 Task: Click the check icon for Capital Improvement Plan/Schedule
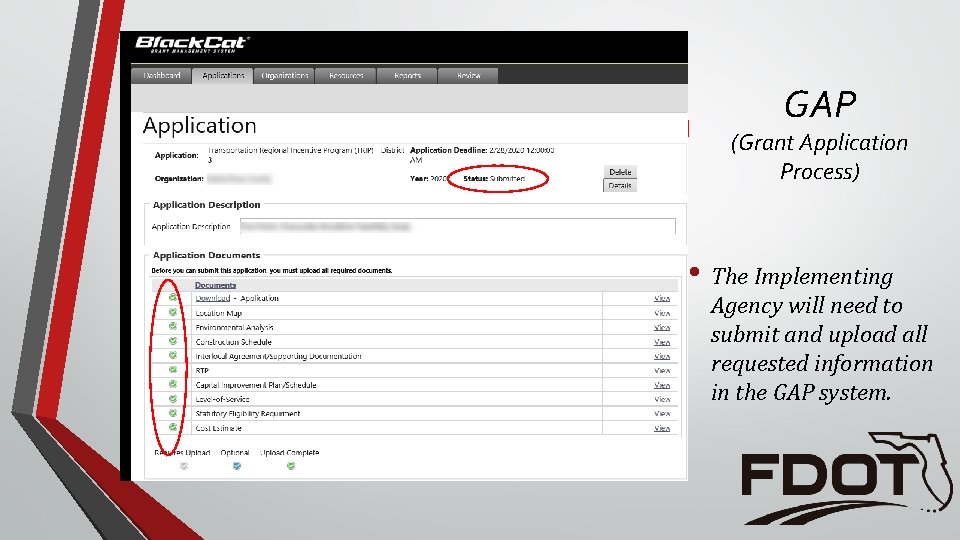(173, 384)
